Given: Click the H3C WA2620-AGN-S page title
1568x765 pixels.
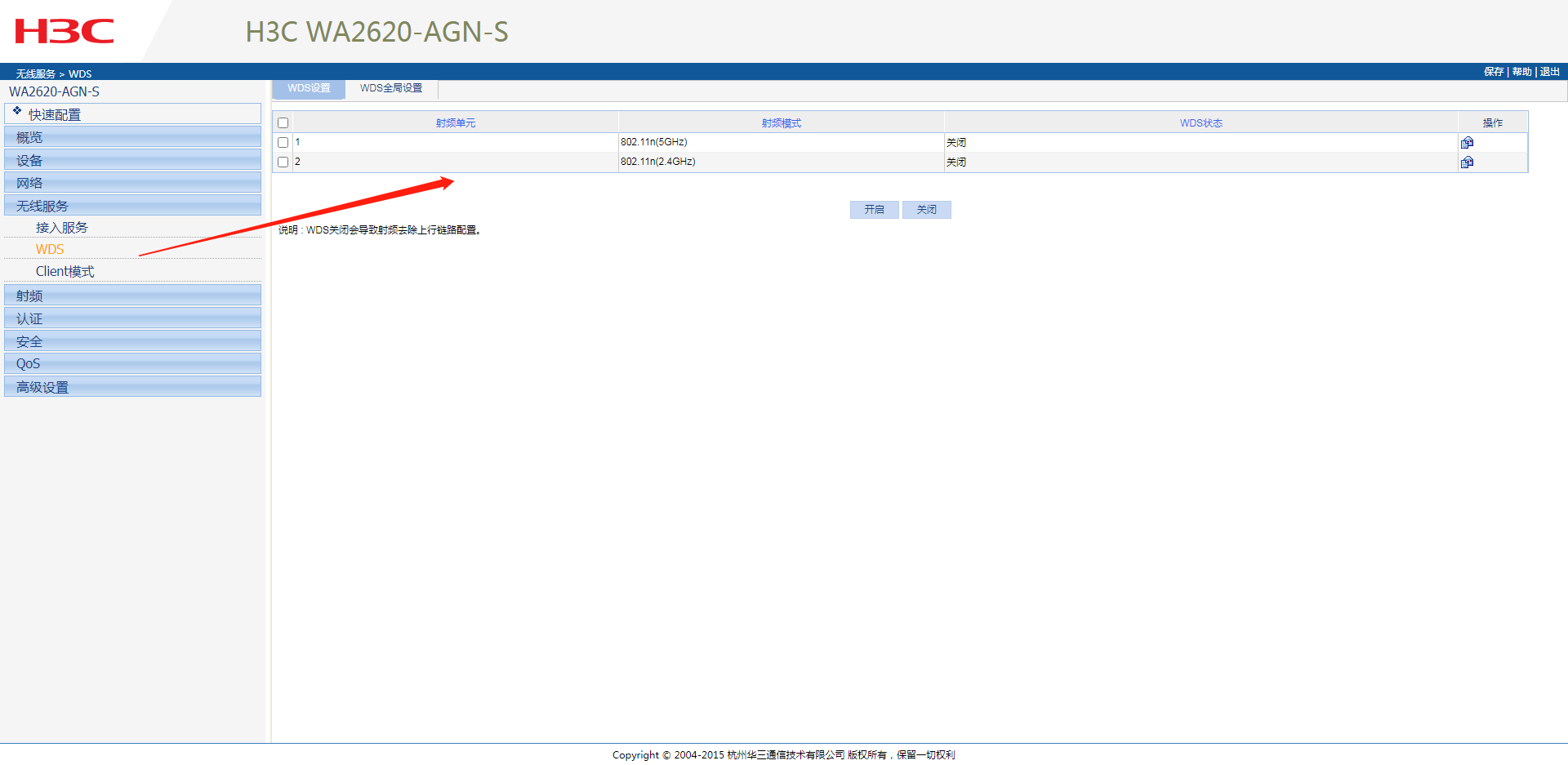Looking at the screenshot, I should [x=377, y=32].
